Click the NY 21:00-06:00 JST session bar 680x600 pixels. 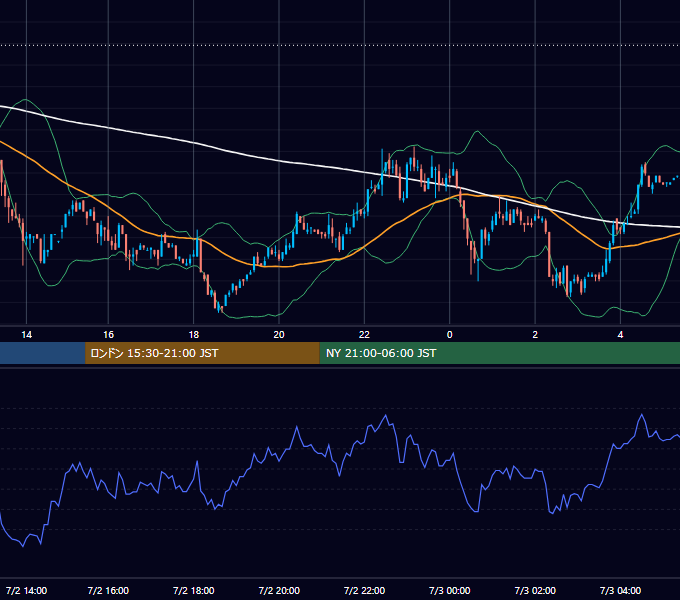coord(500,353)
